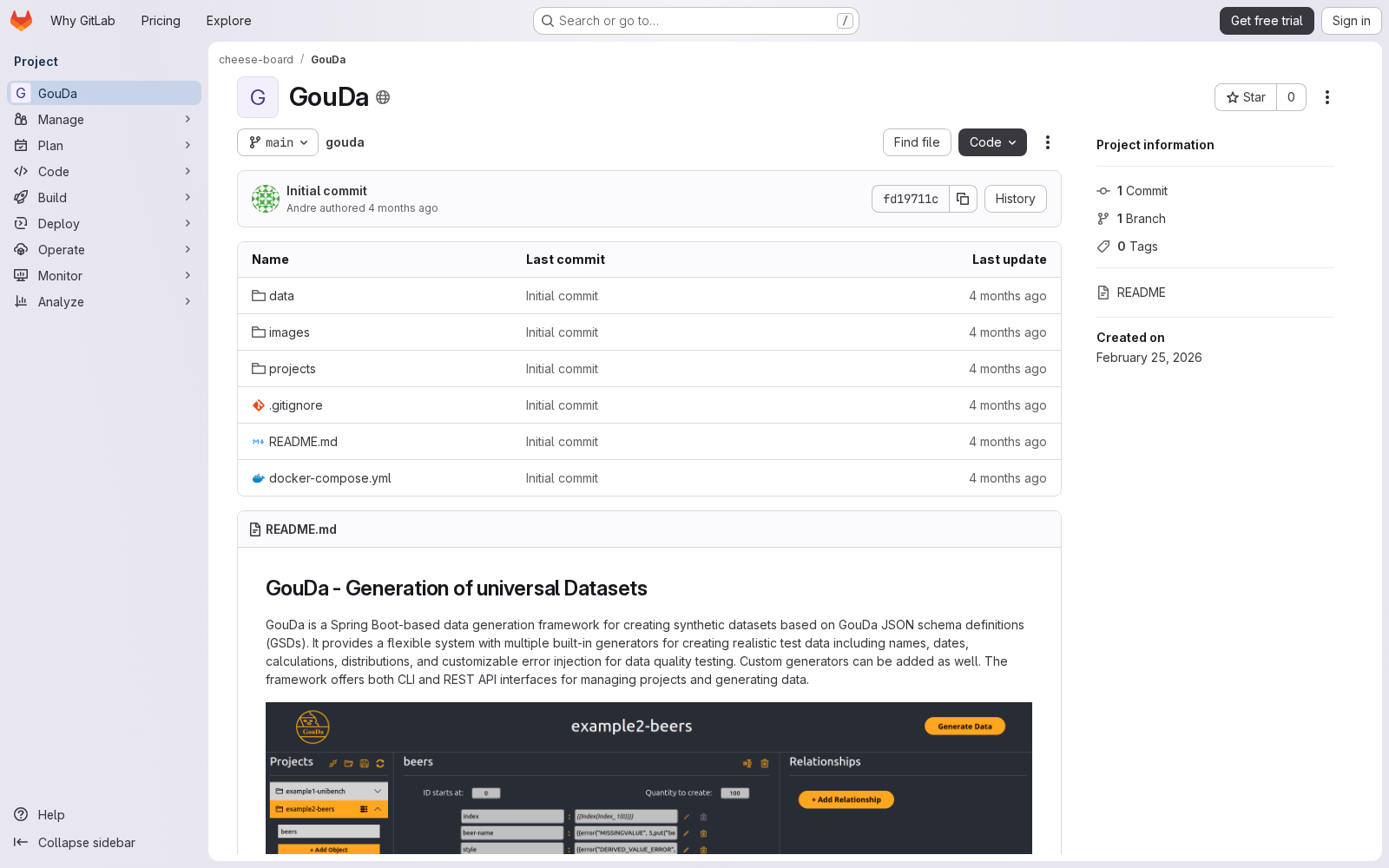Click the Collapse sidebar arrow icon
Image resolution: width=1389 pixels, height=868 pixels.
point(21,843)
